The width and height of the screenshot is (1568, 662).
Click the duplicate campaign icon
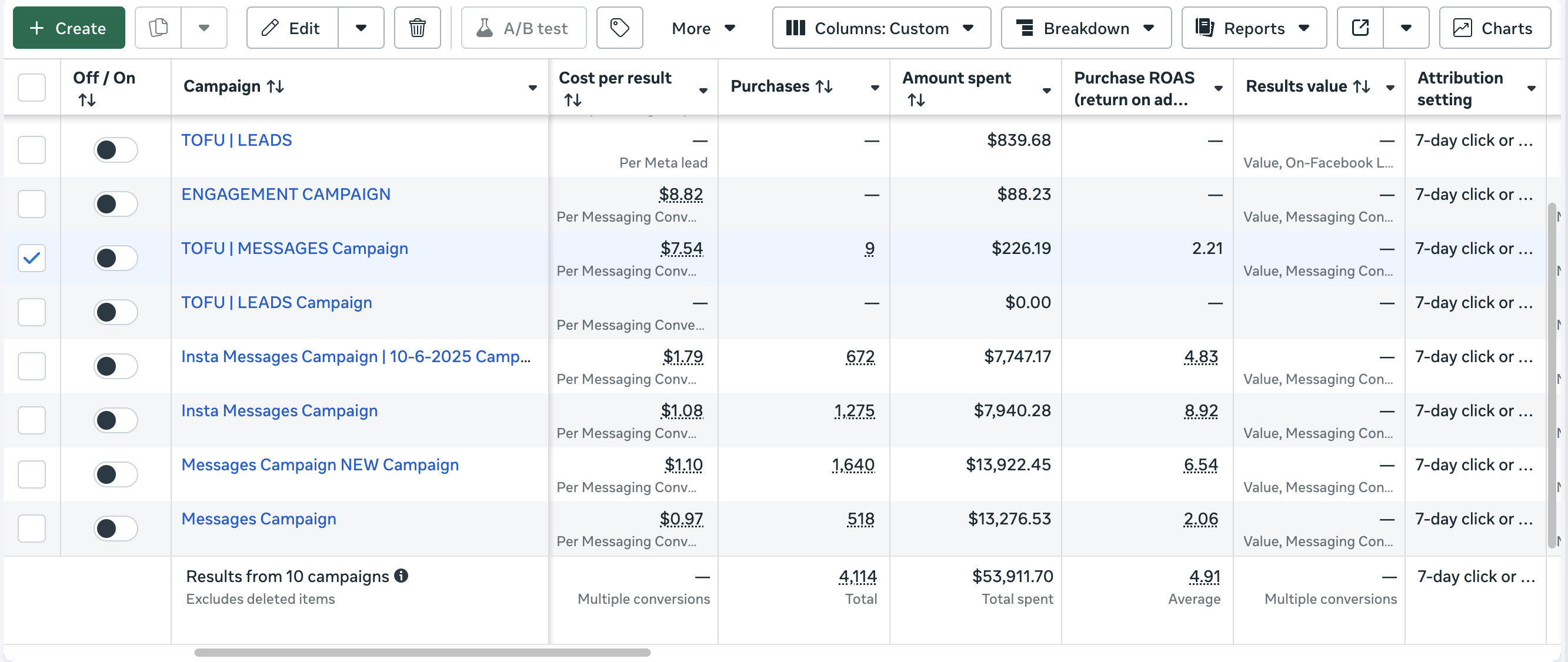pos(158,28)
